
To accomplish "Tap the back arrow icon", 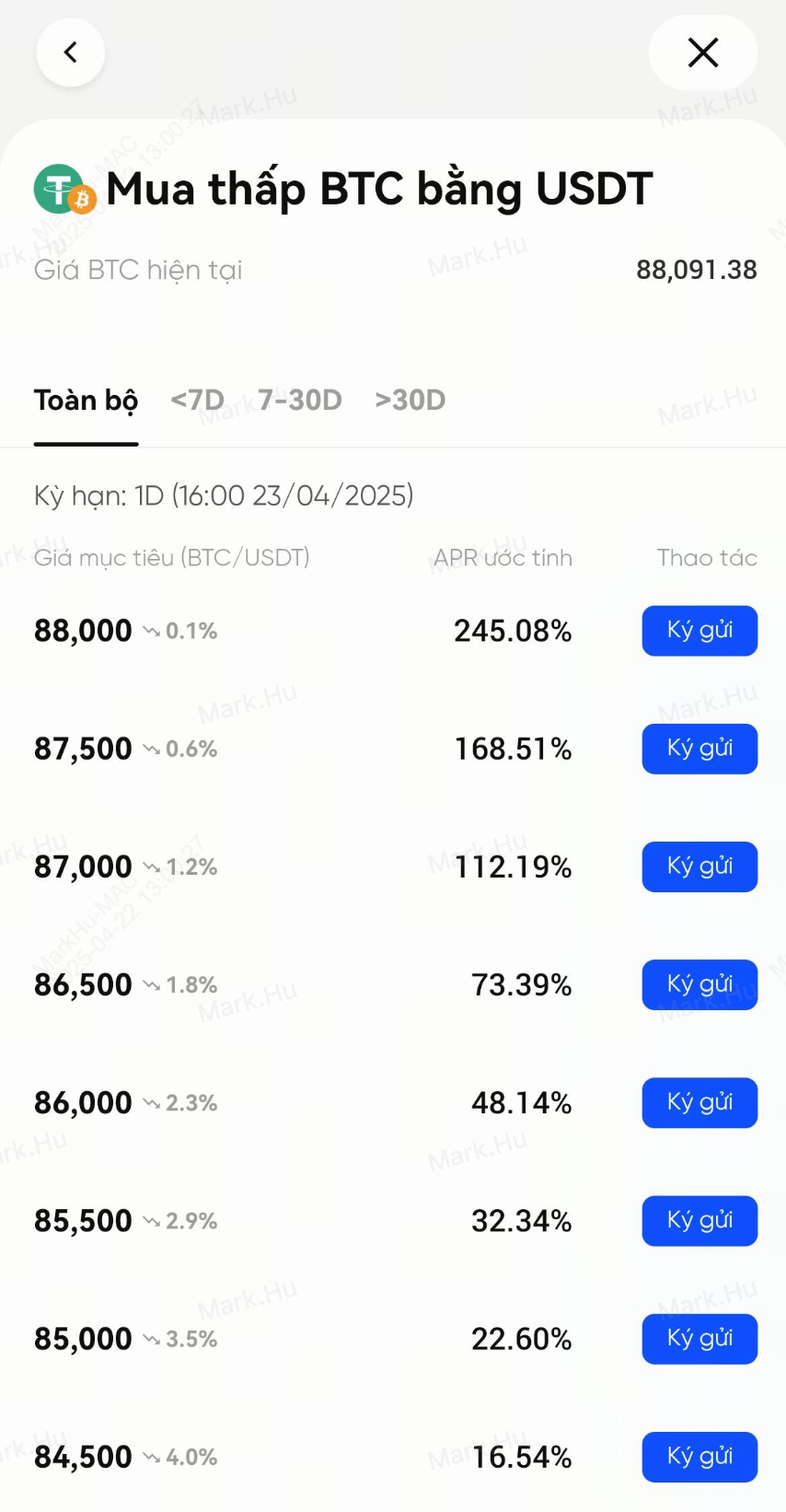I will tap(70, 52).
